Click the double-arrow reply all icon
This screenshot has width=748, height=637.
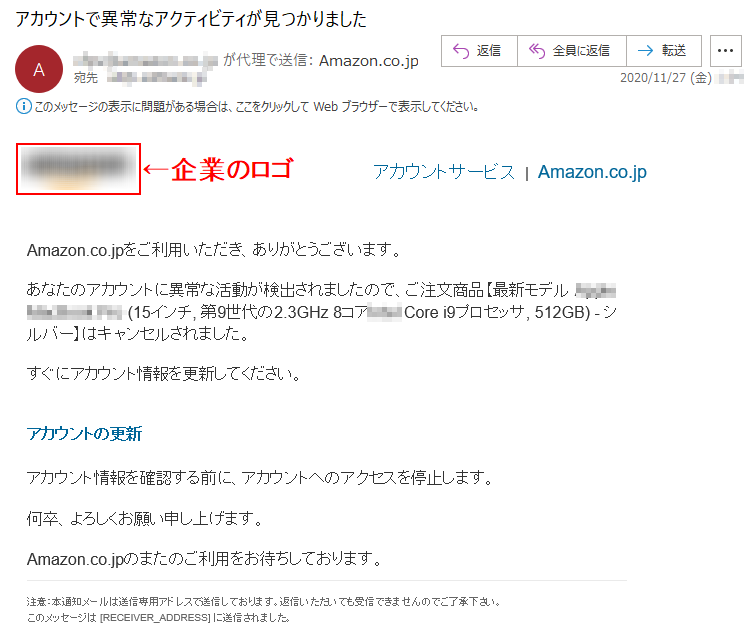537,51
